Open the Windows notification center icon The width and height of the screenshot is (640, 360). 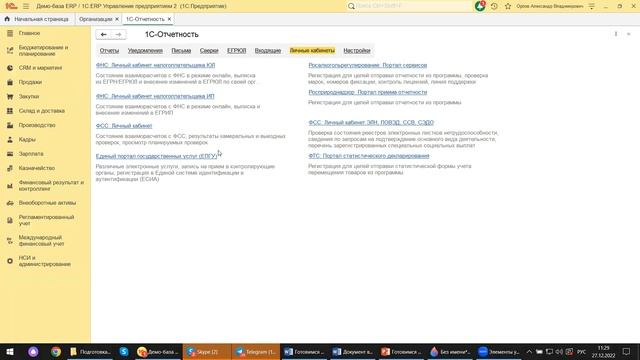tap(627, 351)
